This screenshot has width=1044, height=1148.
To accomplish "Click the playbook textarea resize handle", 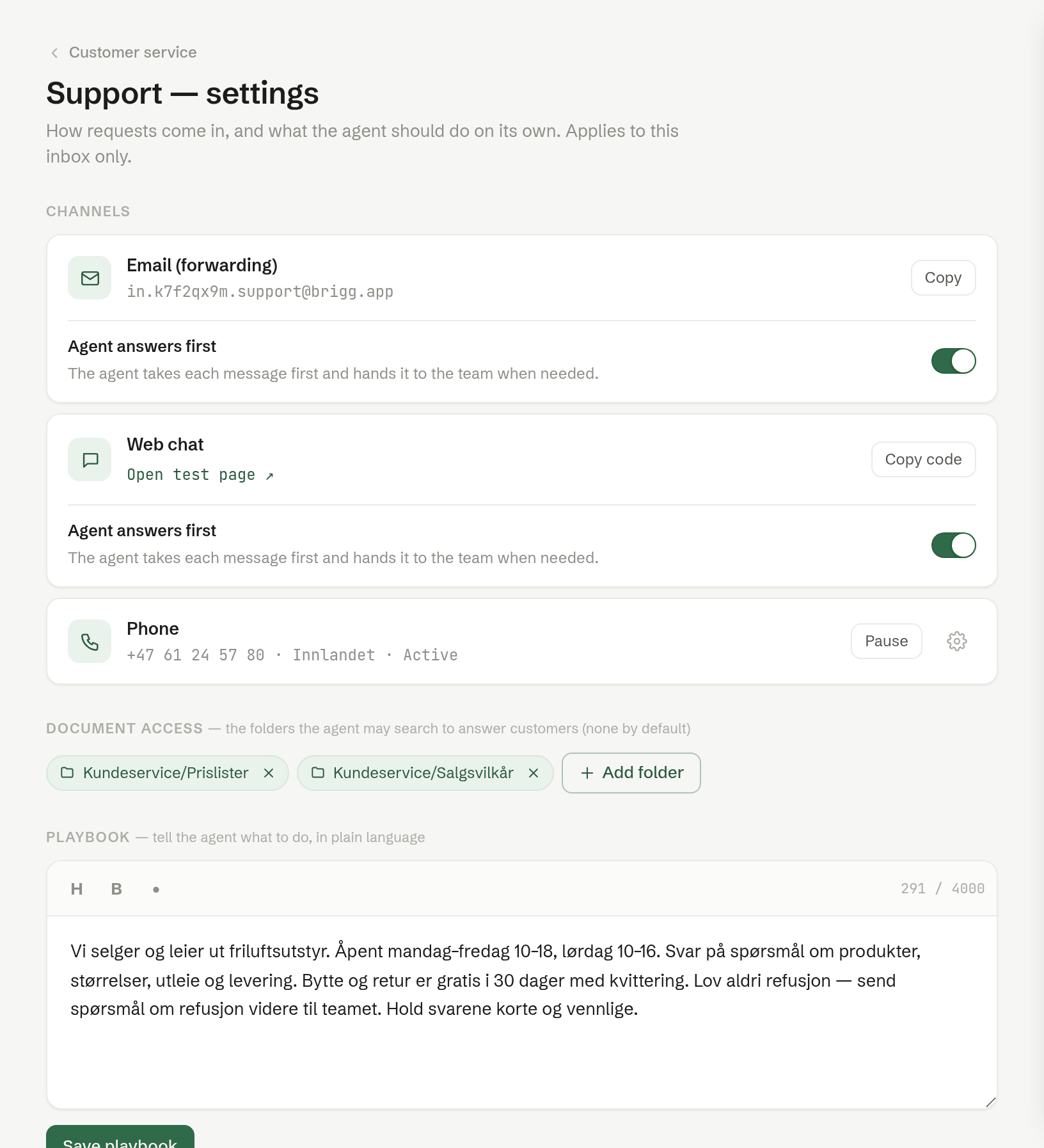I will pyautogui.click(x=990, y=1102).
